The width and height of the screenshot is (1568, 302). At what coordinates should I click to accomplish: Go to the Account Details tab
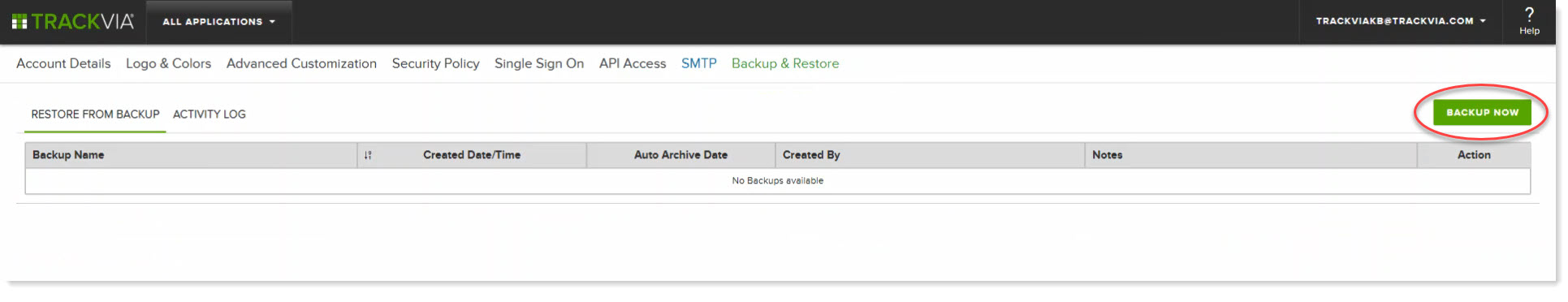[x=63, y=63]
